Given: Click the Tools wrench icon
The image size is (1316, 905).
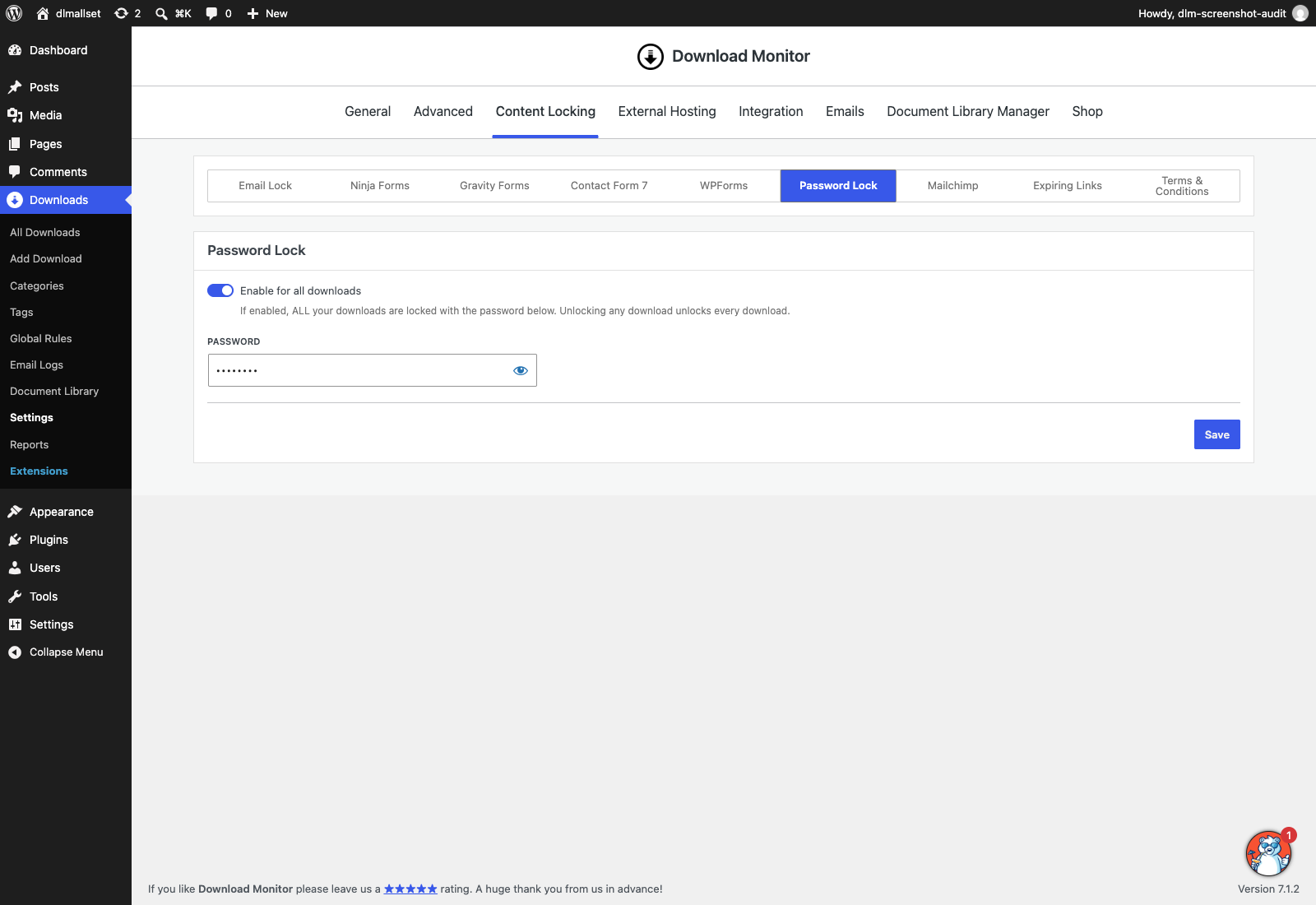Looking at the screenshot, I should coord(15,596).
